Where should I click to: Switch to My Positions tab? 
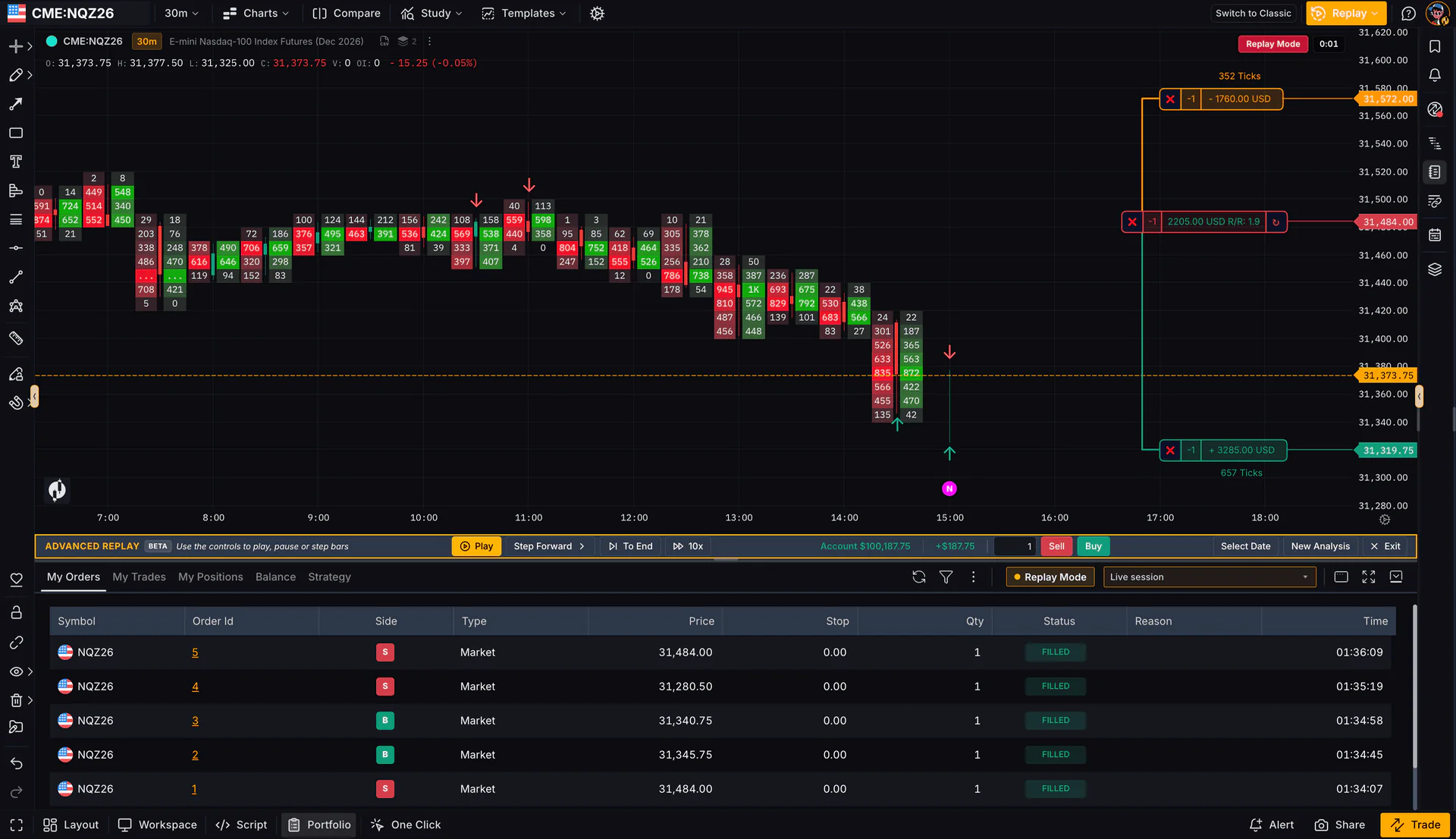tap(211, 577)
